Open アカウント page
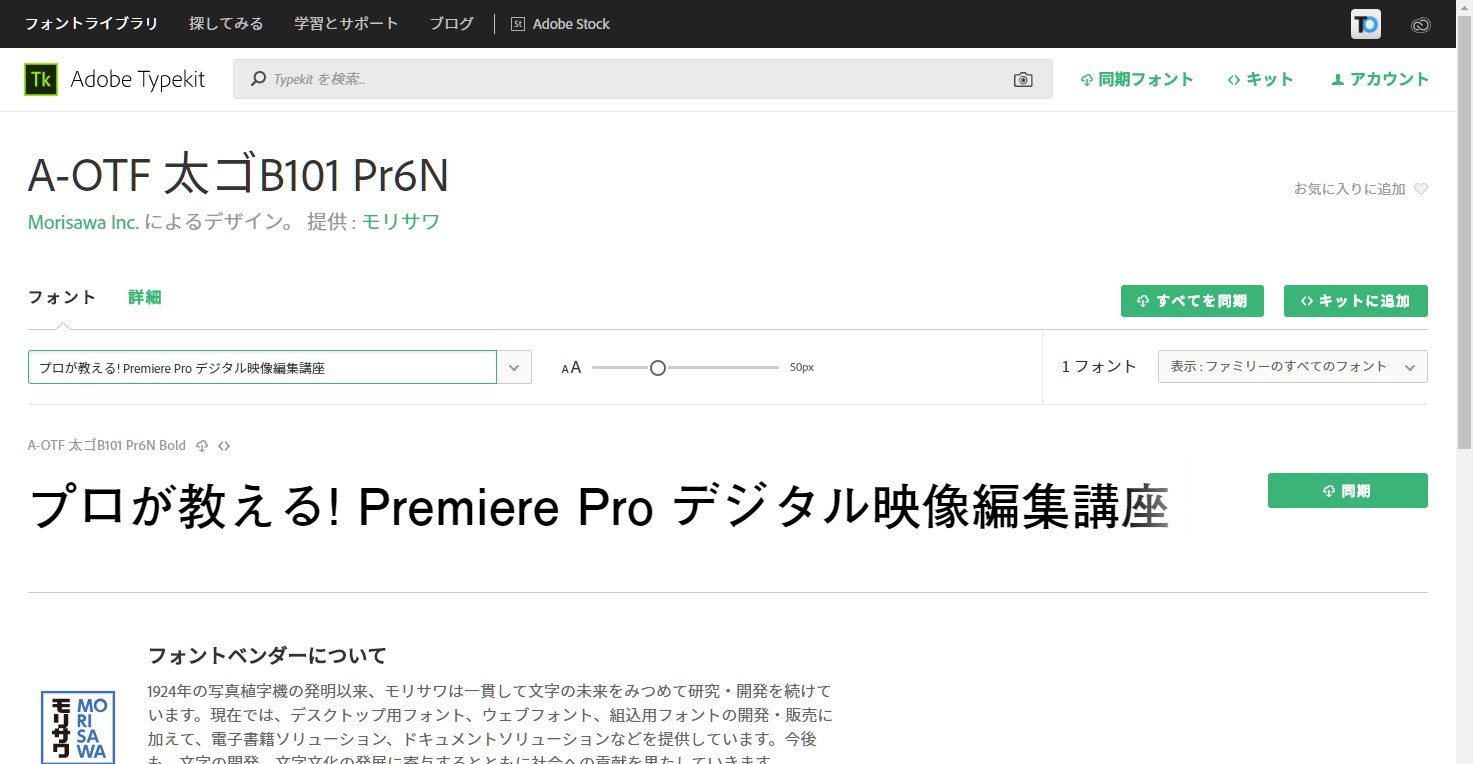 (x=1380, y=80)
